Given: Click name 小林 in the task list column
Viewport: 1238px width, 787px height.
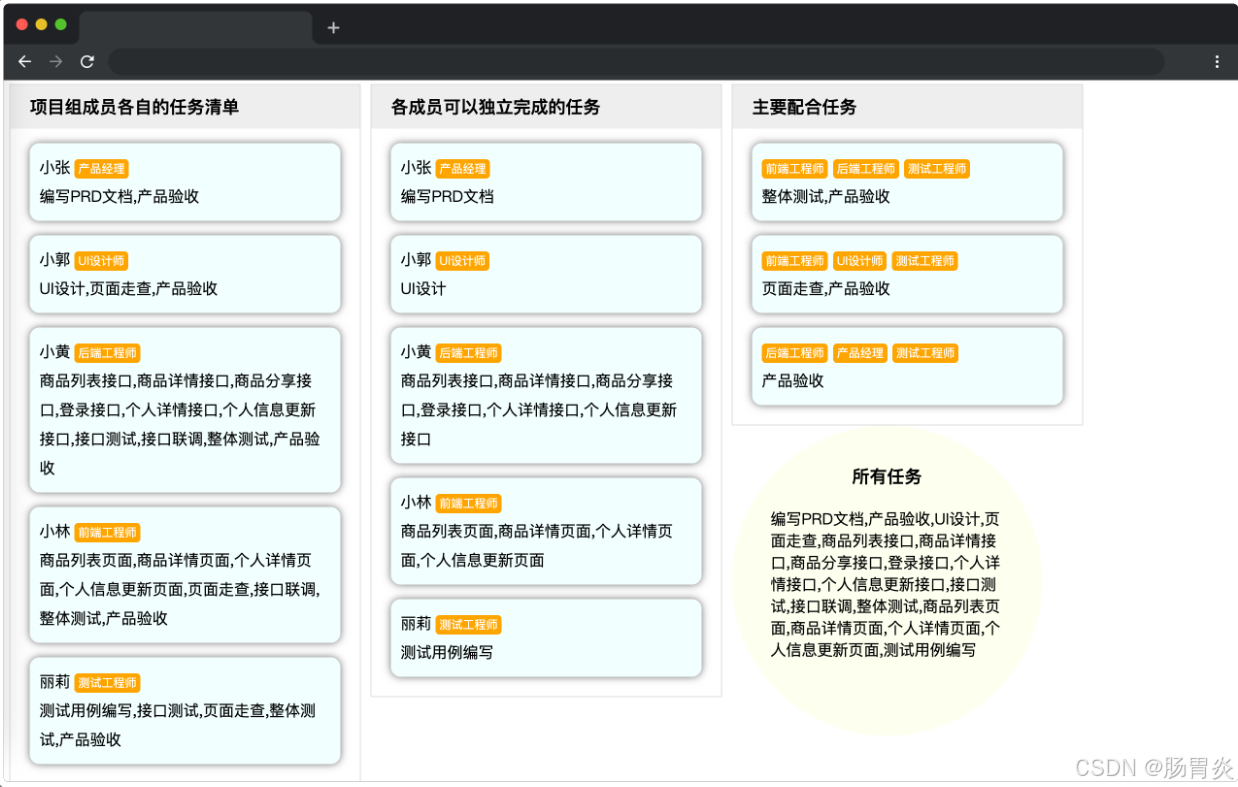Looking at the screenshot, I should [55, 532].
